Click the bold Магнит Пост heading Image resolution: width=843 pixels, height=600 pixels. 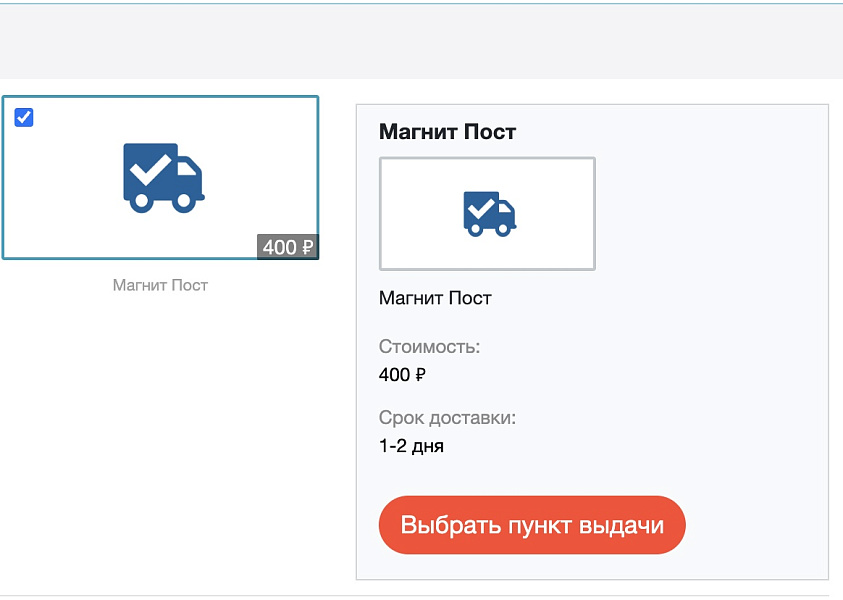coord(447,131)
